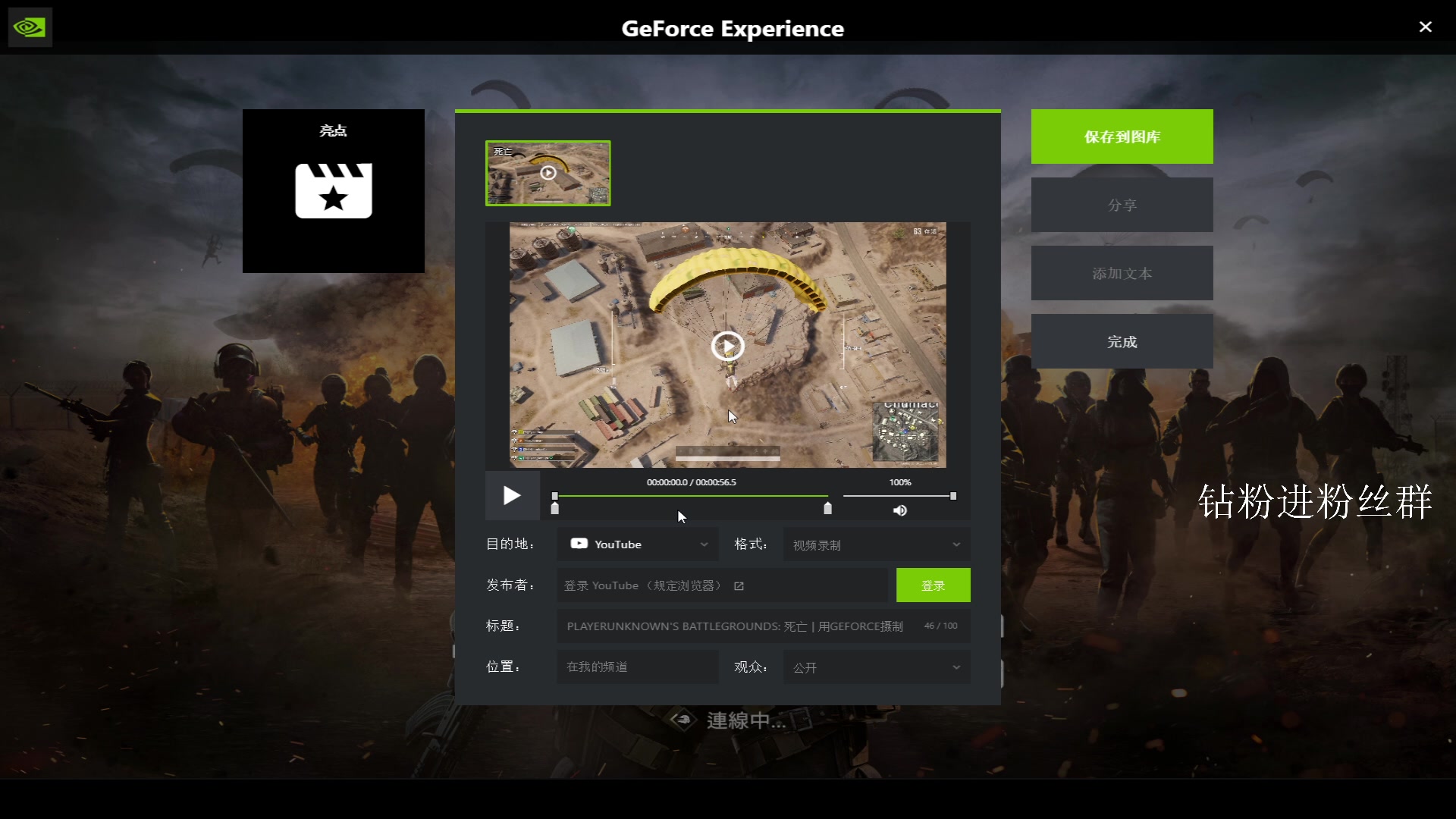Viewport: 1456px width, 819px height.
Task: Click the trim start handle on timeline
Action: [554, 508]
